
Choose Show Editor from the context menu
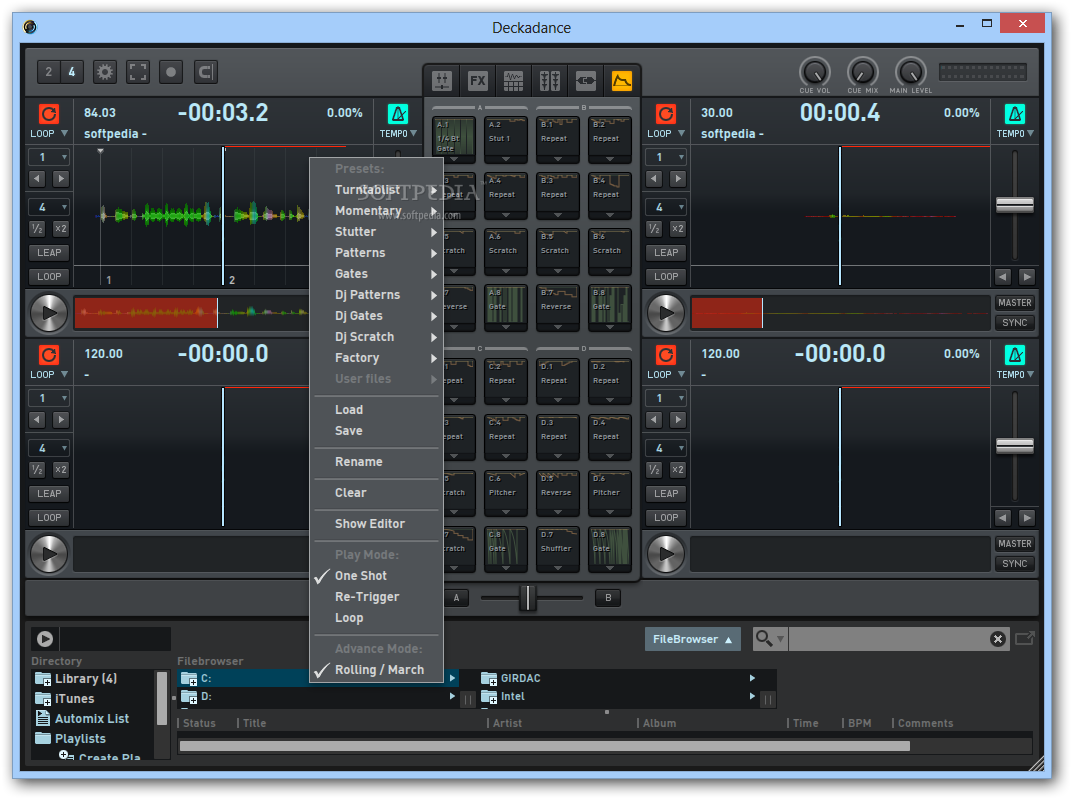(x=376, y=524)
